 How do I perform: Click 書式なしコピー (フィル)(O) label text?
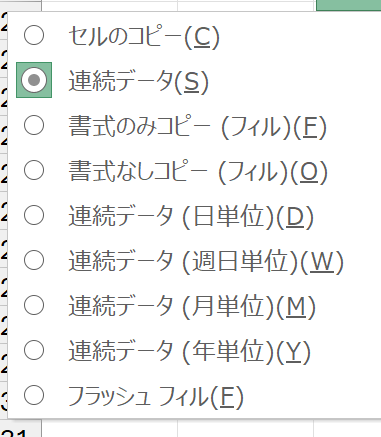198,172
